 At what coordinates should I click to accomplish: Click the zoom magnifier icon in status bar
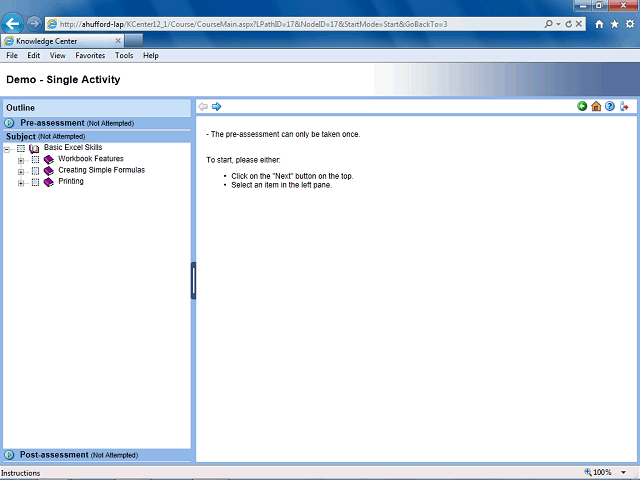588,472
